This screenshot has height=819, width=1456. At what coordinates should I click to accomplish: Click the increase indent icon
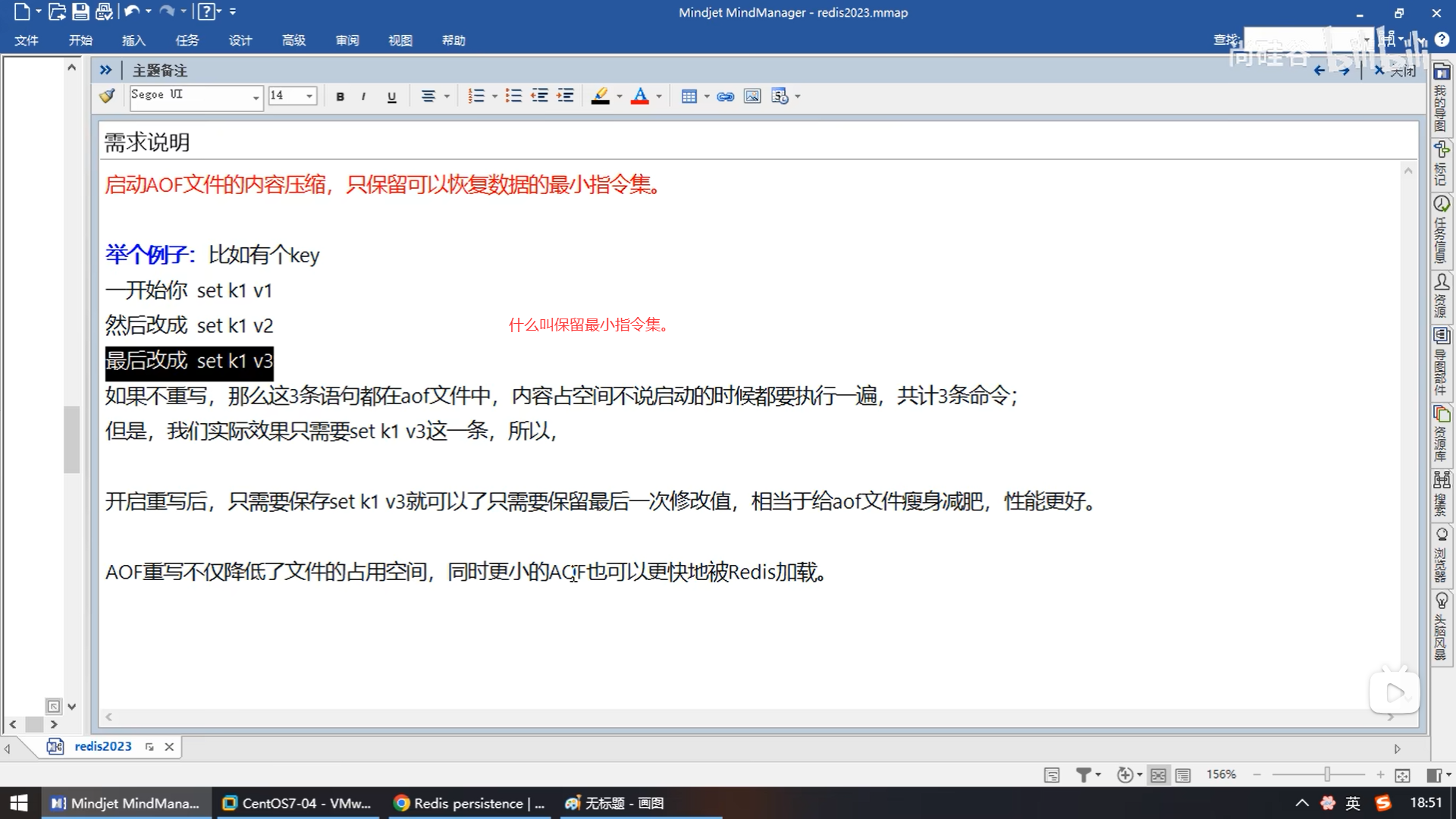click(x=565, y=96)
